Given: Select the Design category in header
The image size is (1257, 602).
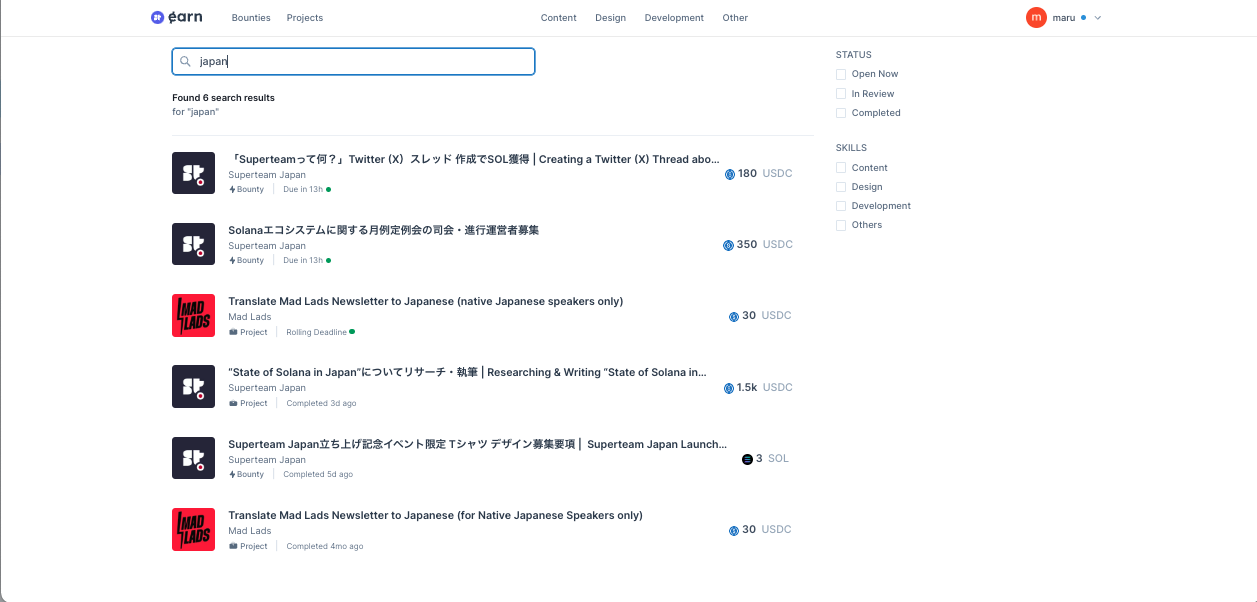Looking at the screenshot, I should [x=610, y=18].
